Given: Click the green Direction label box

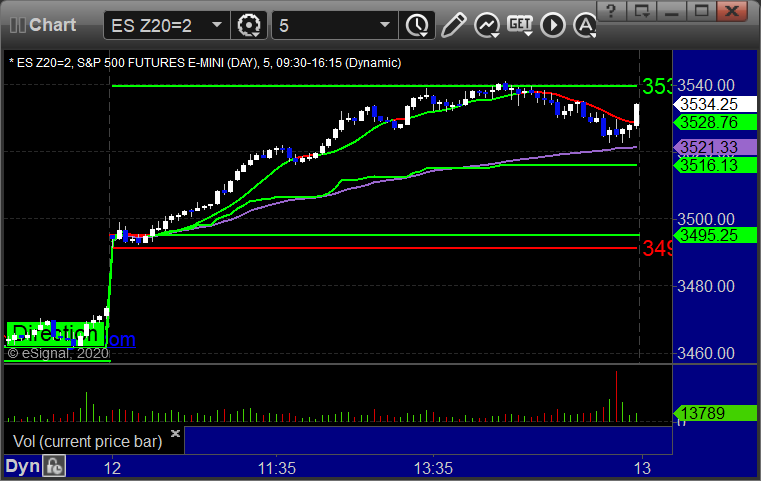Looking at the screenshot, I should (55, 334).
